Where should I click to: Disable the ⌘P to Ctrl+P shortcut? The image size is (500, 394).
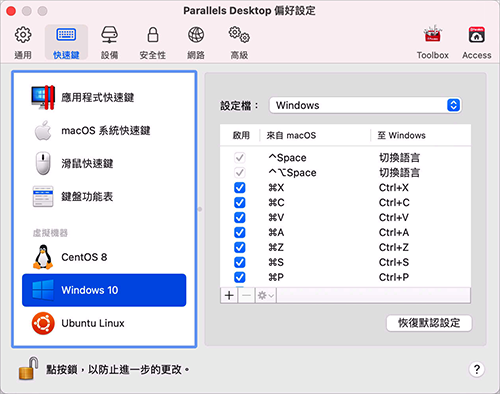[x=239, y=277]
